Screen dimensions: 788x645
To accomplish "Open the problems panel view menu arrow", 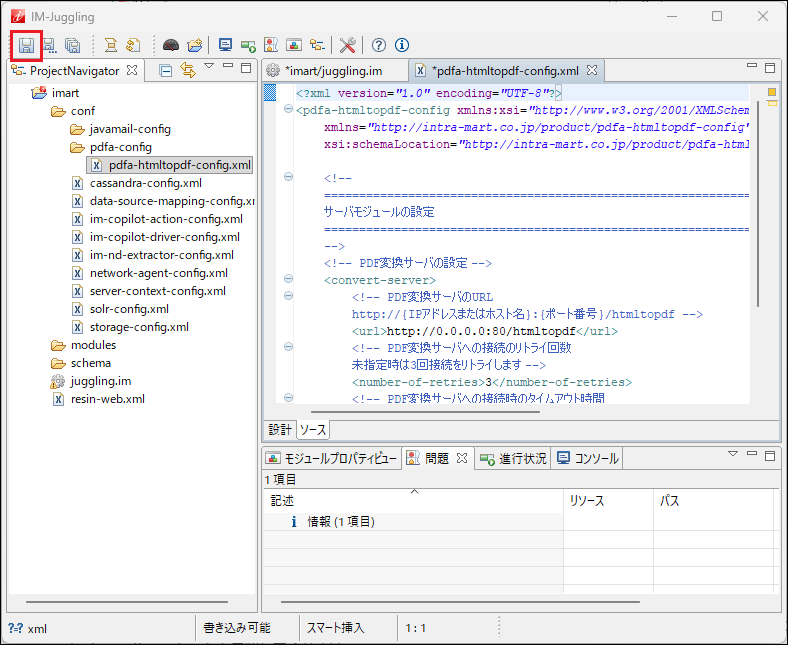I will 732,455.
